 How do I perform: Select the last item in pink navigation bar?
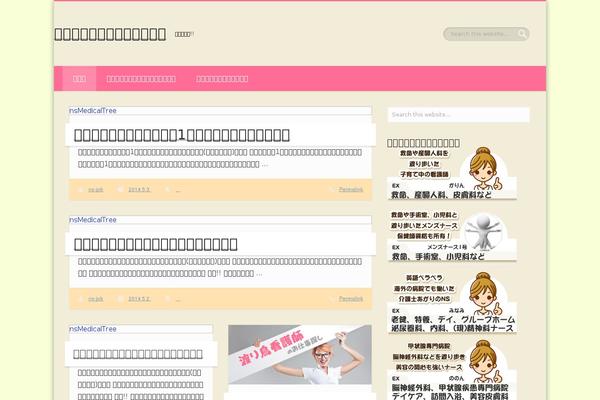point(222,79)
